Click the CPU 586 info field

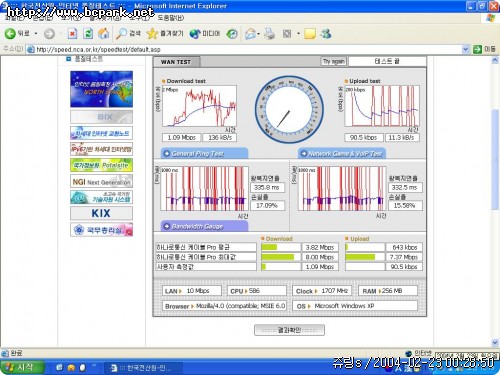click(x=257, y=291)
